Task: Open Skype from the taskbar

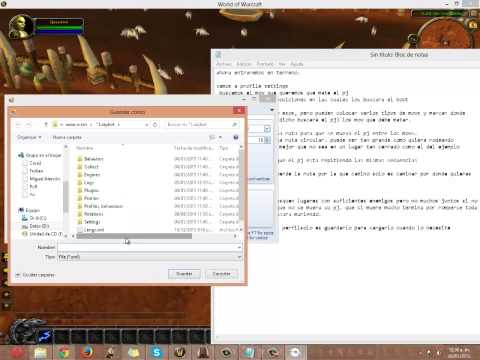Action: click(x=157, y=352)
